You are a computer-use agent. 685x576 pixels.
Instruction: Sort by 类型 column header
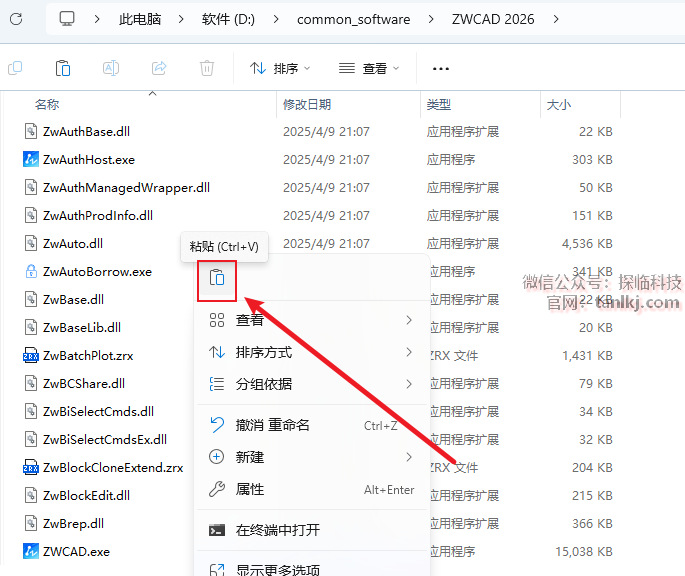point(439,104)
